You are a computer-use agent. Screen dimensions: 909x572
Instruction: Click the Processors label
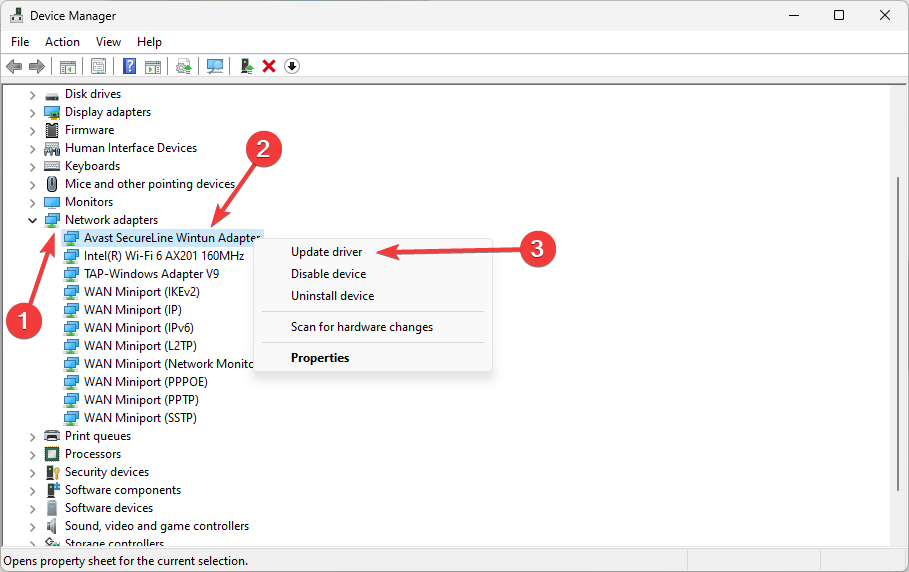pos(93,454)
